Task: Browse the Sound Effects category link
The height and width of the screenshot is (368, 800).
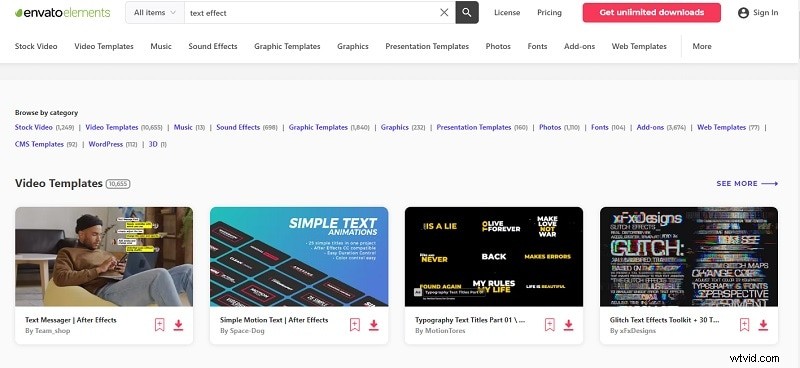Action: click(238, 127)
